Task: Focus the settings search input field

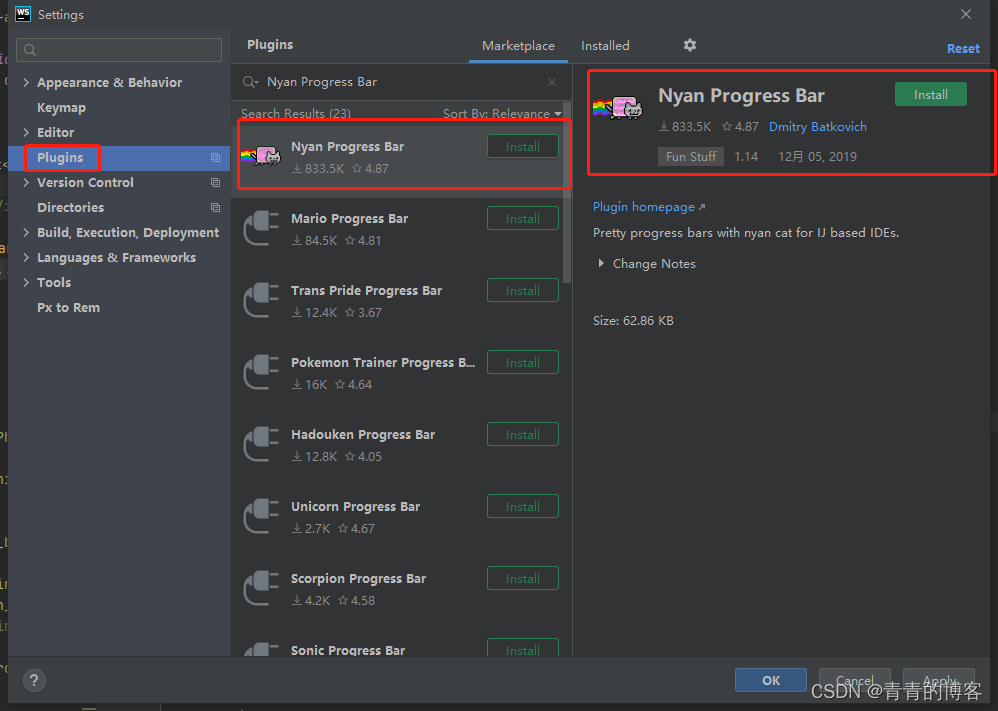Action: tap(119, 50)
